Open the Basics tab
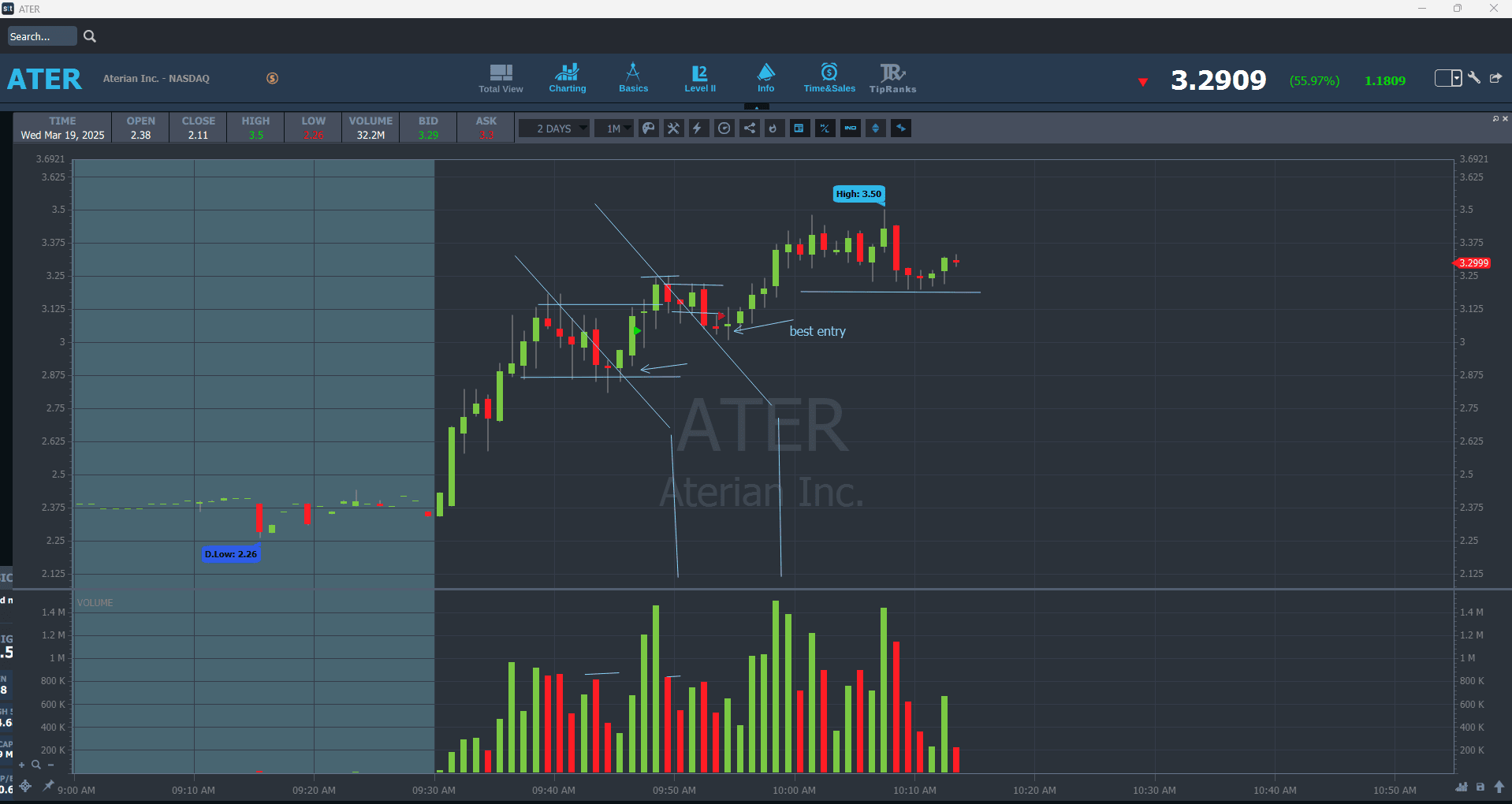Viewport: 1512px width, 804px height. point(633,79)
